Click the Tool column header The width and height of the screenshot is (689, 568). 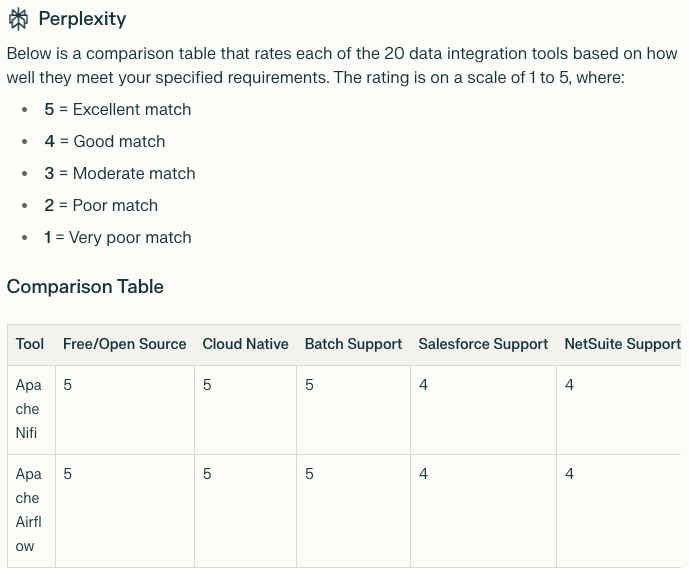[x=30, y=344]
